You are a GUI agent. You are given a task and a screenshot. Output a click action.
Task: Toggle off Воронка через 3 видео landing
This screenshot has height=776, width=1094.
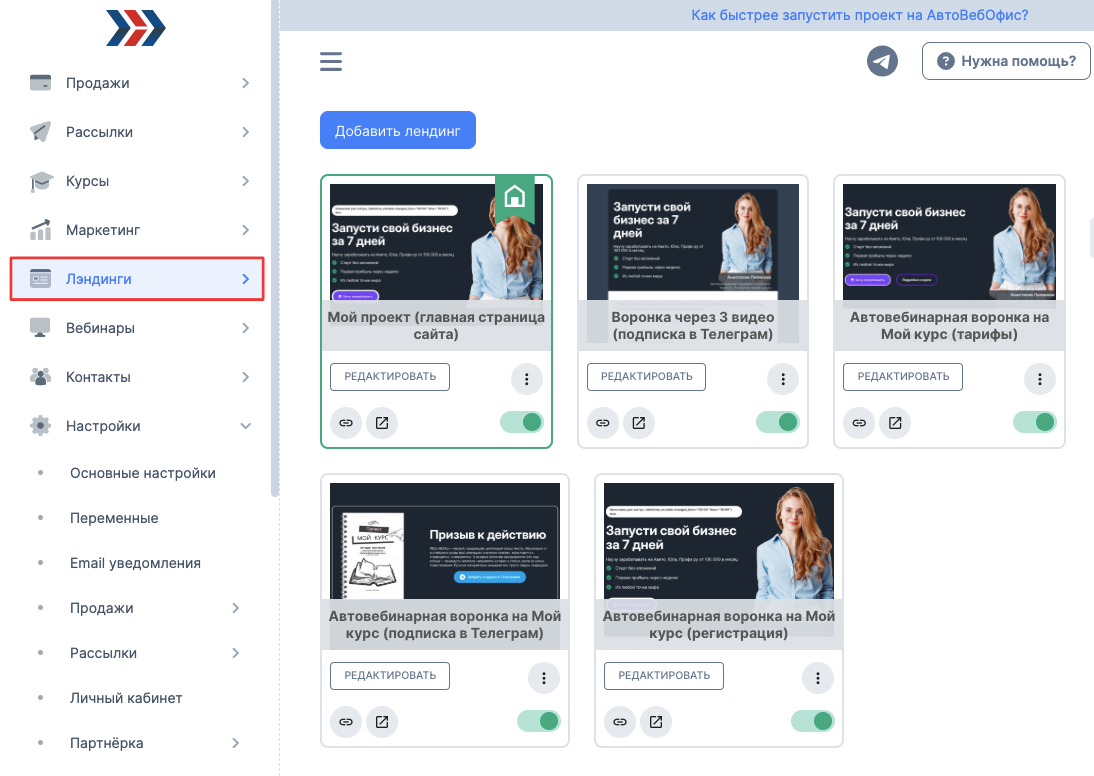pyautogui.click(x=778, y=422)
